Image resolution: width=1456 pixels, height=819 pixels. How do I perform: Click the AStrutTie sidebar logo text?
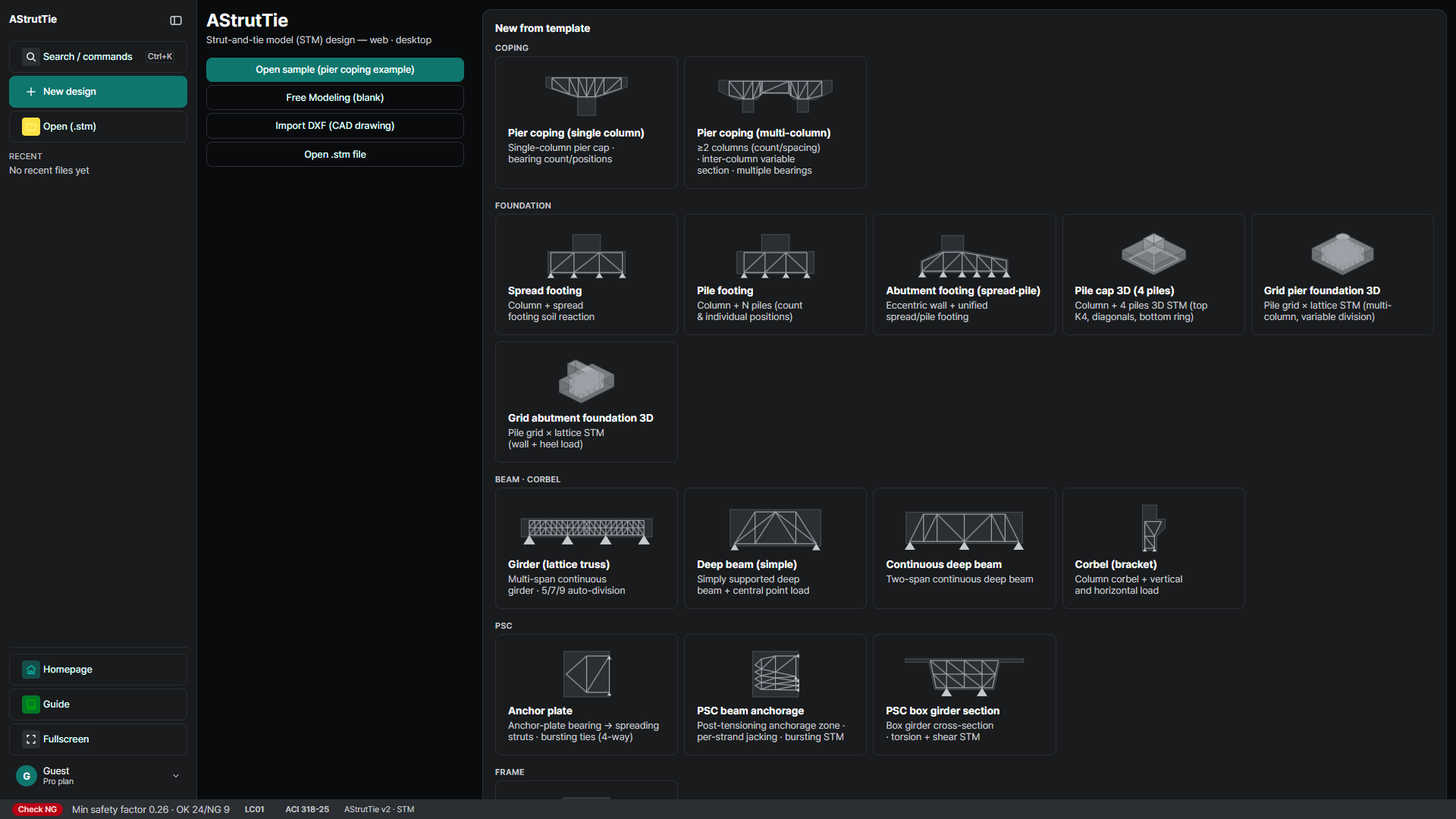click(x=33, y=20)
